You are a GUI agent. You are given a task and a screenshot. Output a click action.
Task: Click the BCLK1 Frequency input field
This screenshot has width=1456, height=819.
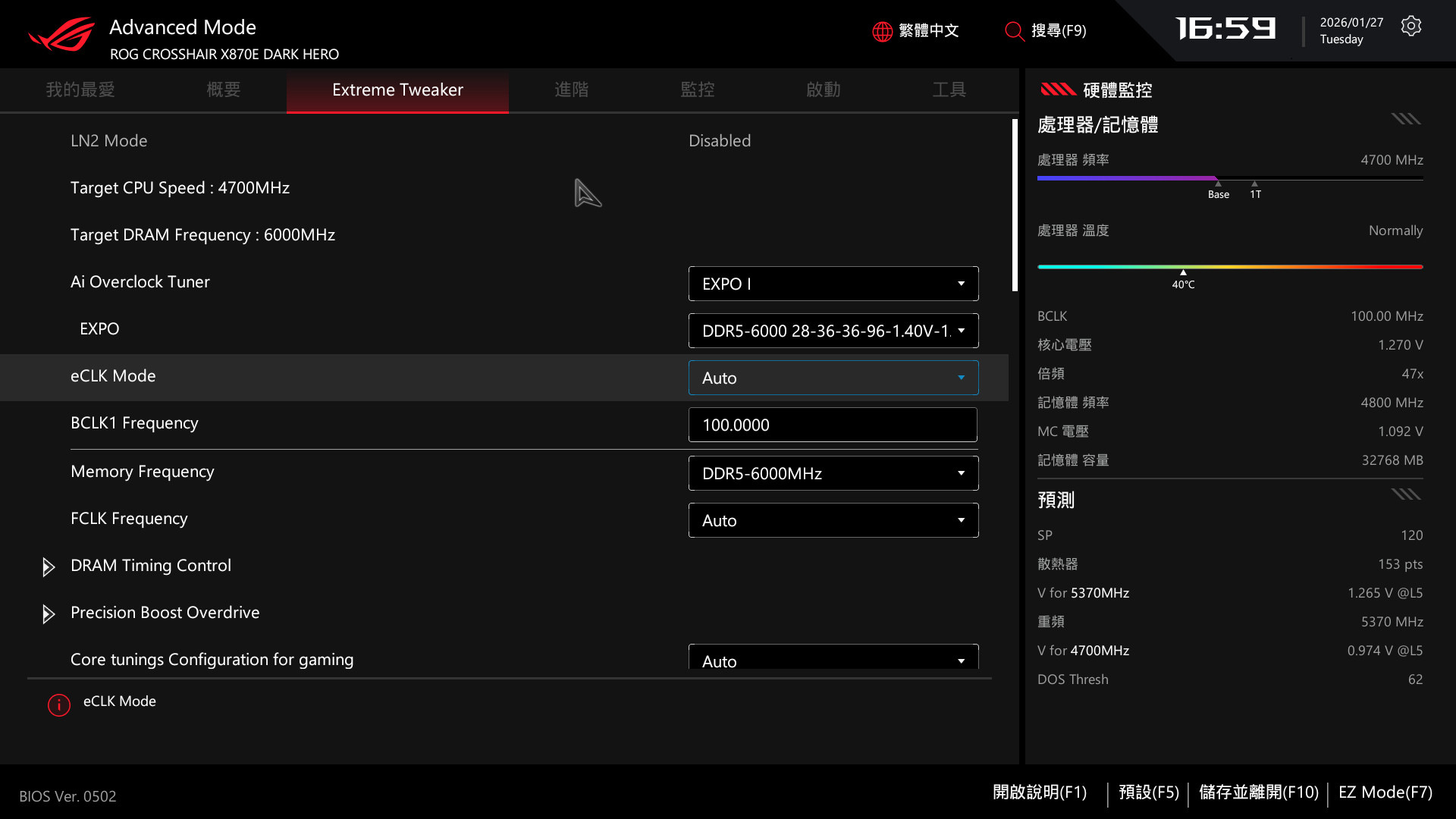pyautogui.click(x=832, y=425)
